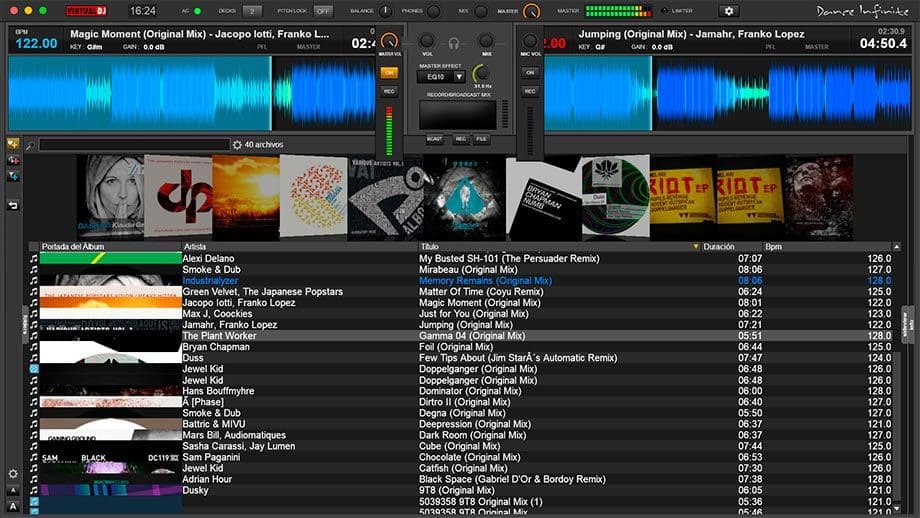Click the blue plus filter folder sidebar icon
920x518 pixels.
[x=13, y=176]
